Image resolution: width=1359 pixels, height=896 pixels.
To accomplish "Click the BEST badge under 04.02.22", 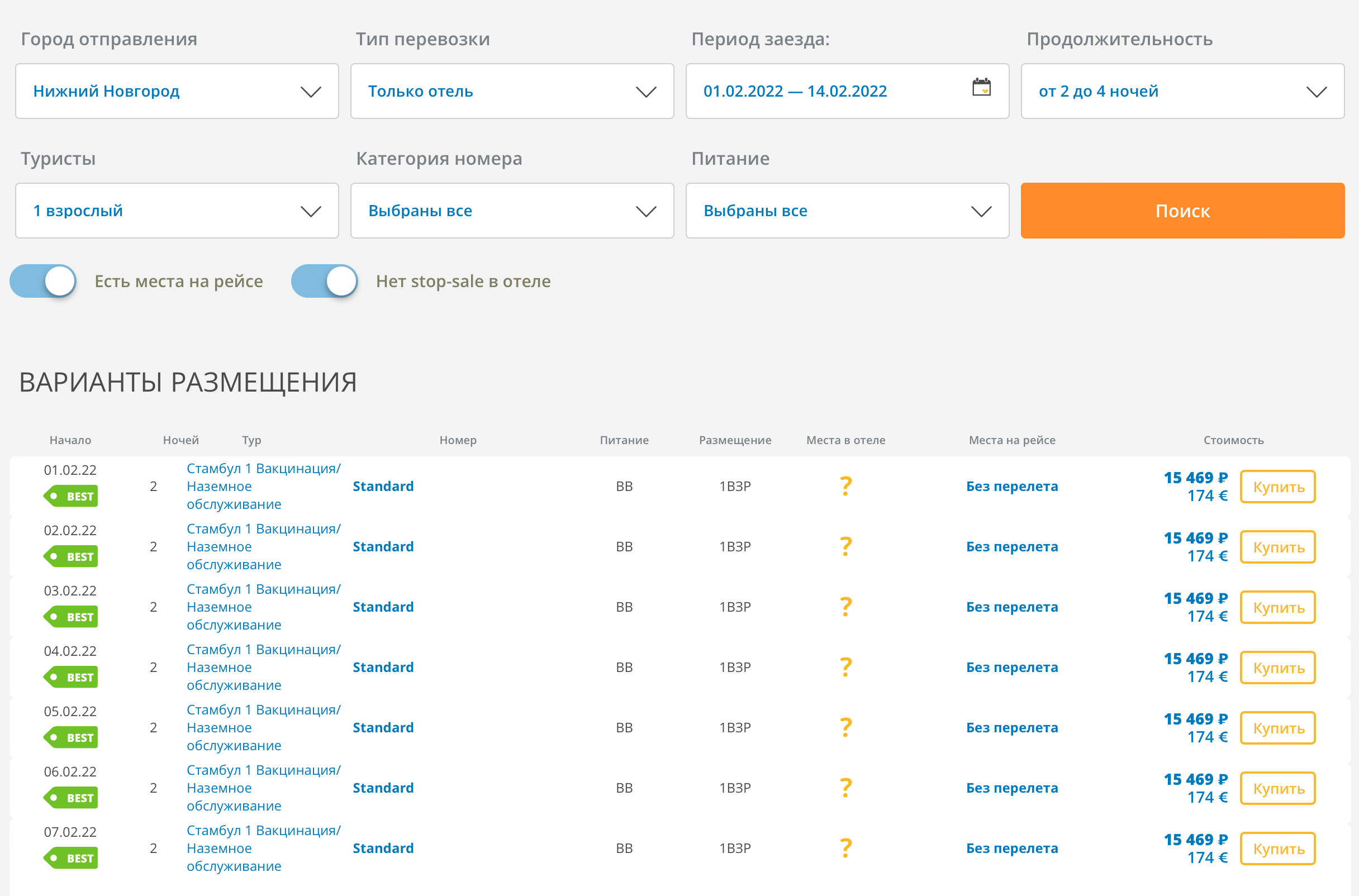I will coord(70,677).
